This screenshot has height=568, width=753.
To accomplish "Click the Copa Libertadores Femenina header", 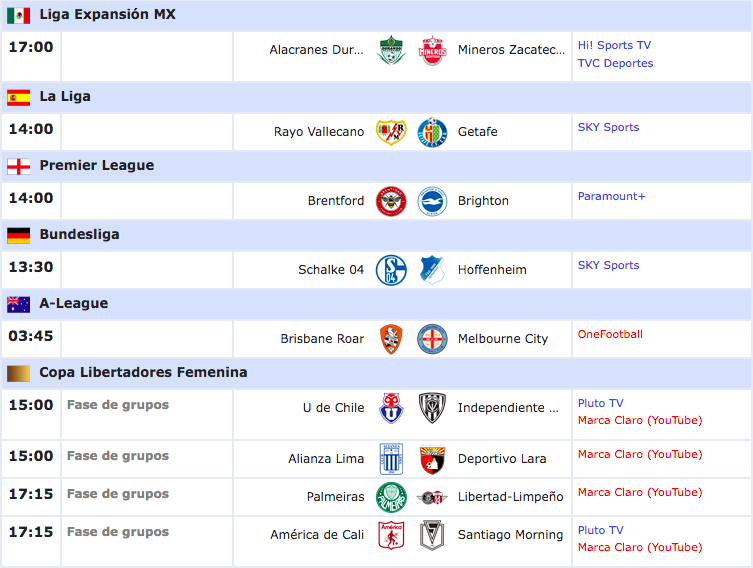I will tap(376, 373).
